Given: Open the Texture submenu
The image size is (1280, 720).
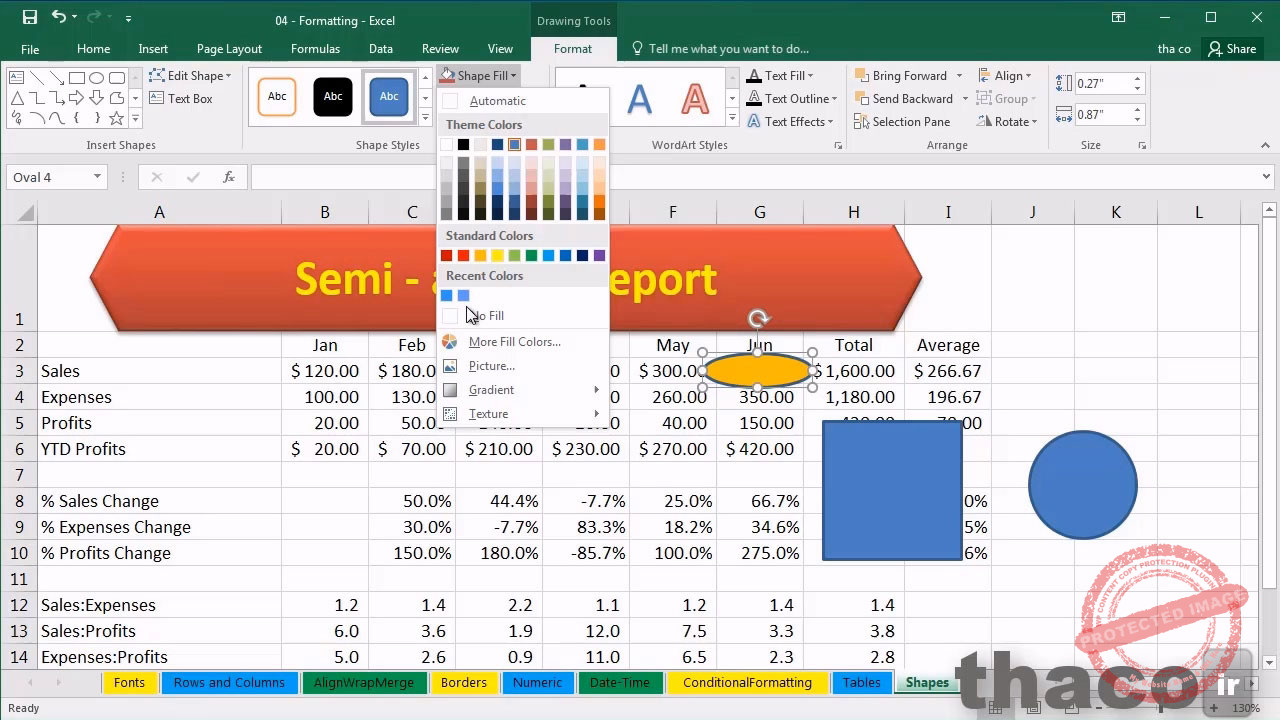Looking at the screenshot, I should tap(524, 414).
